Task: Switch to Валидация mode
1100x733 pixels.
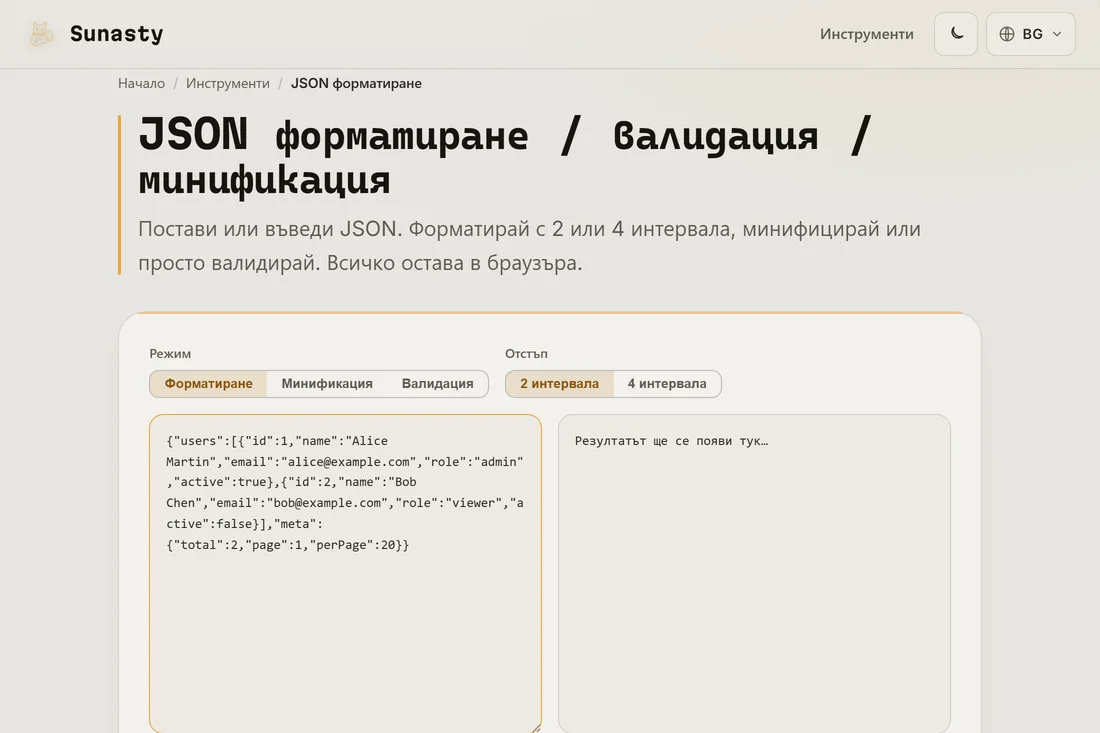Action: (x=437, y=384)
